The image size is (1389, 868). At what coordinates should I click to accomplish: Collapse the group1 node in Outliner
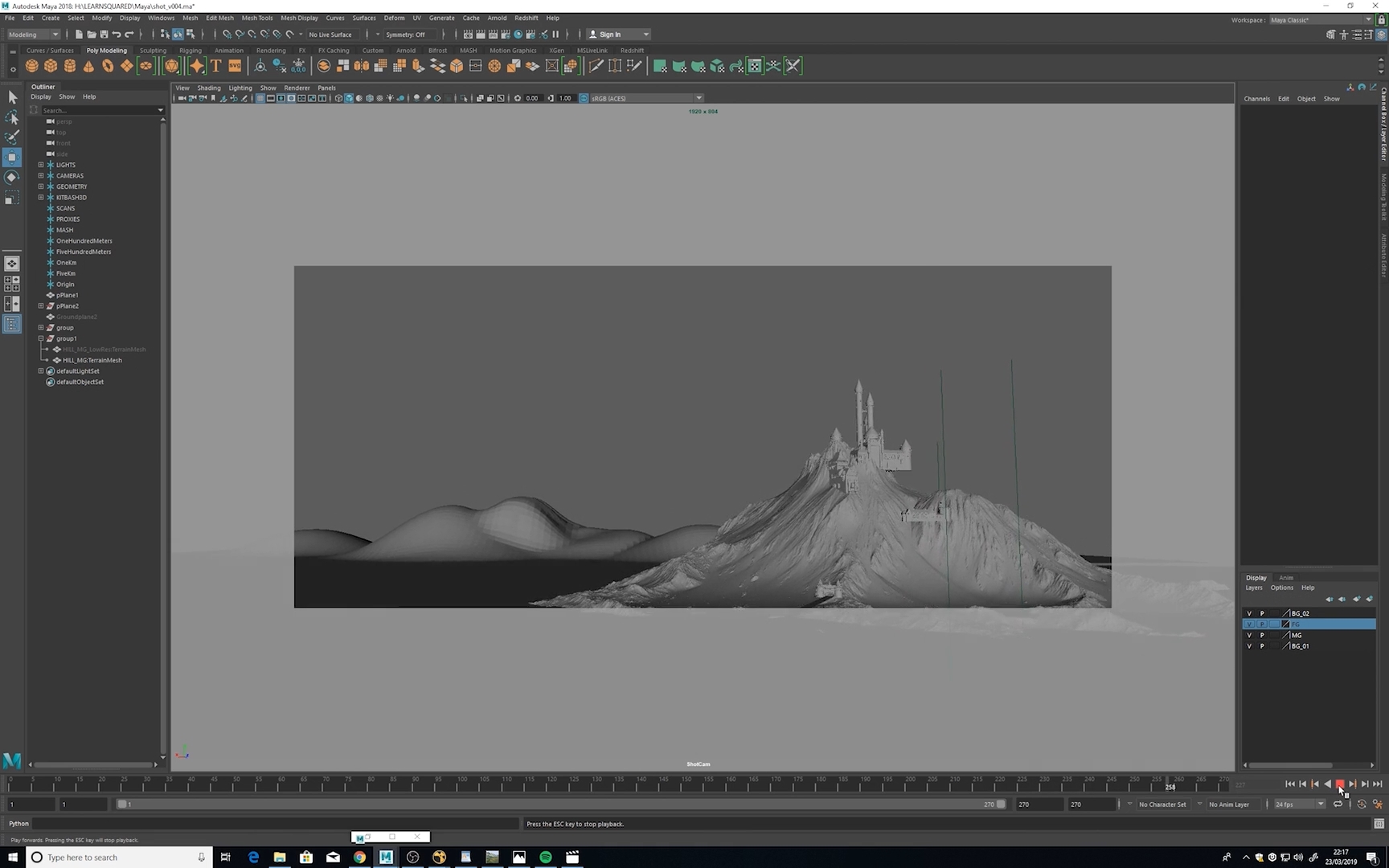(x=41, y=338)
